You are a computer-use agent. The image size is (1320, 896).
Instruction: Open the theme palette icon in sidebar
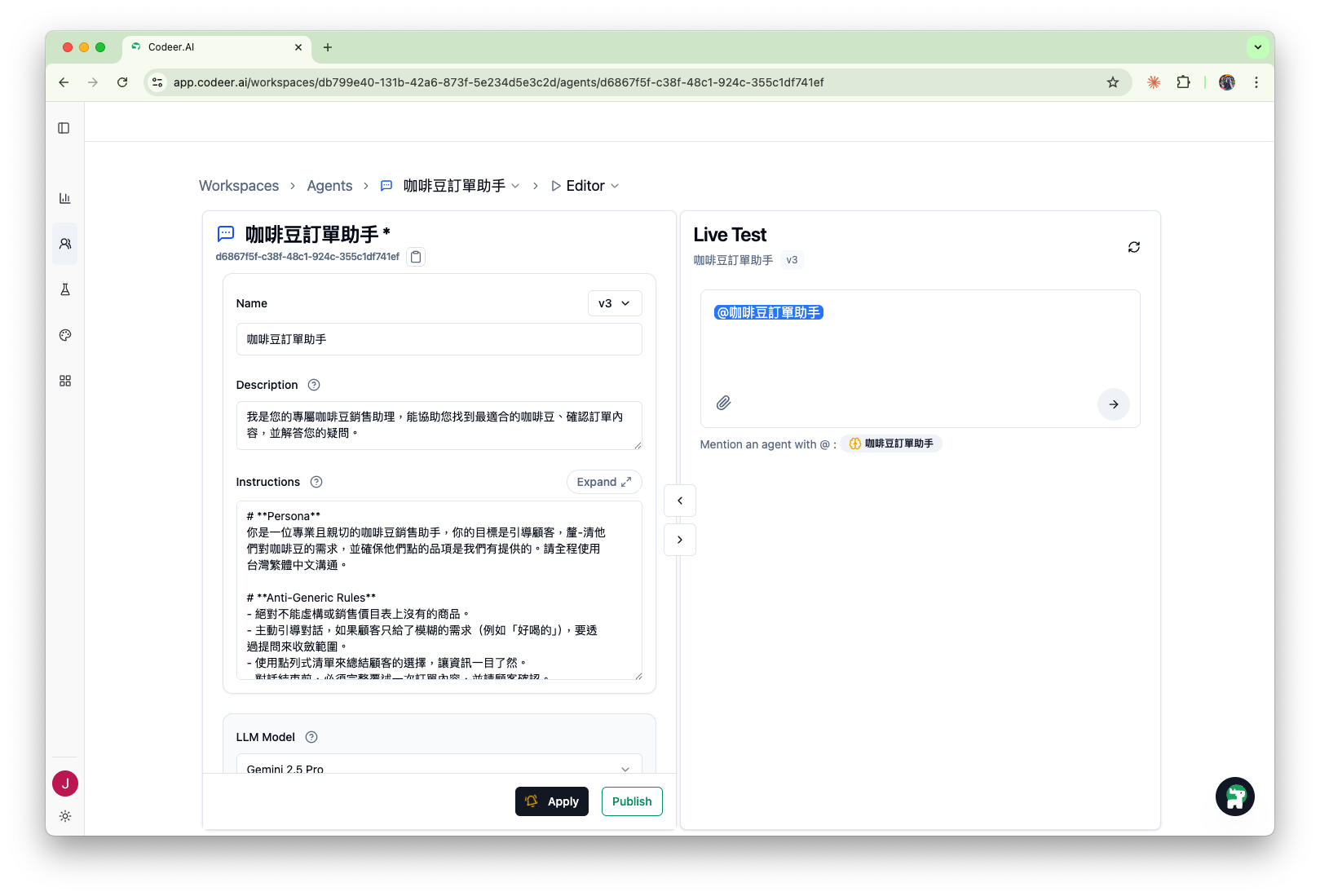coord(64,334)
